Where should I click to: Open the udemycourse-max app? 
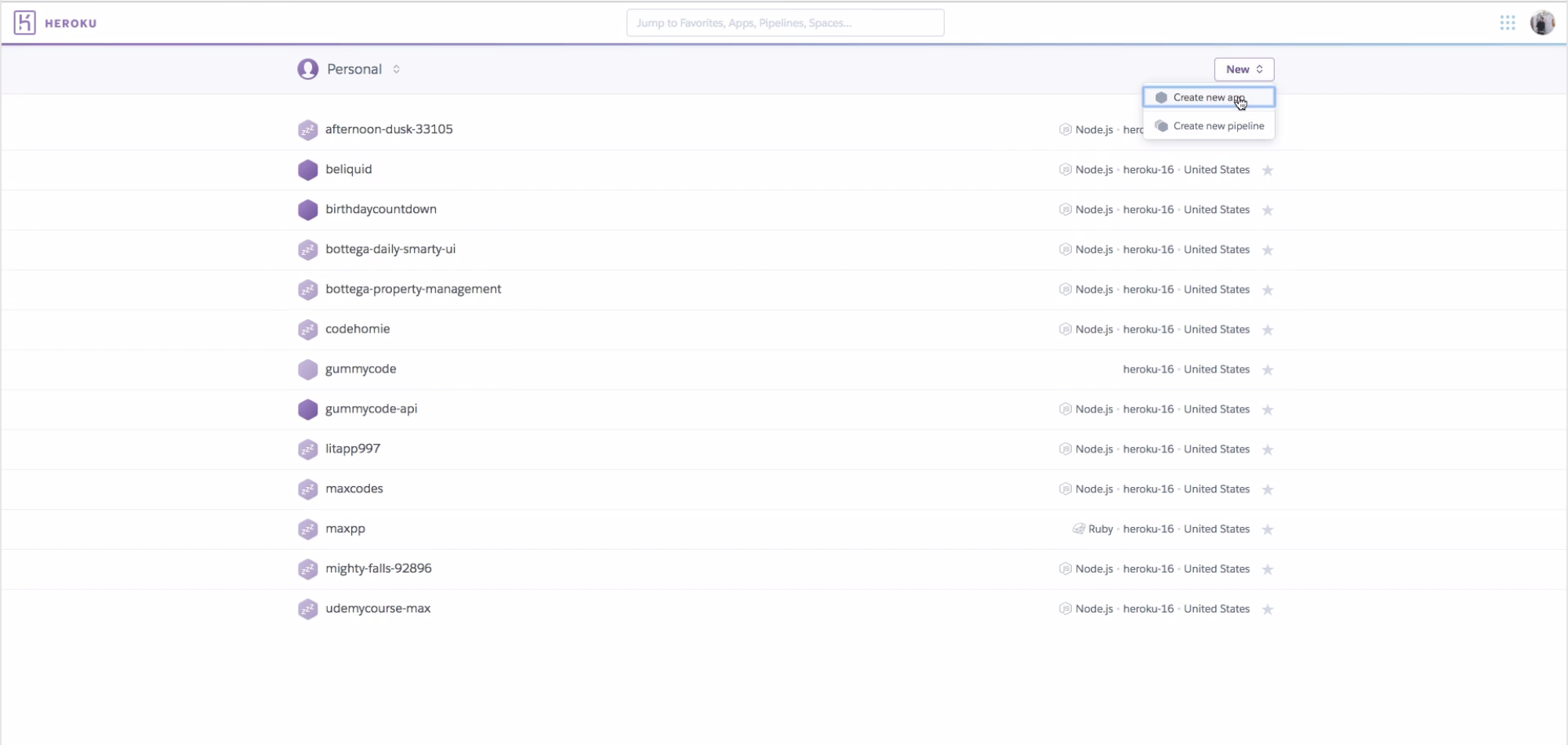pos(378,609)
